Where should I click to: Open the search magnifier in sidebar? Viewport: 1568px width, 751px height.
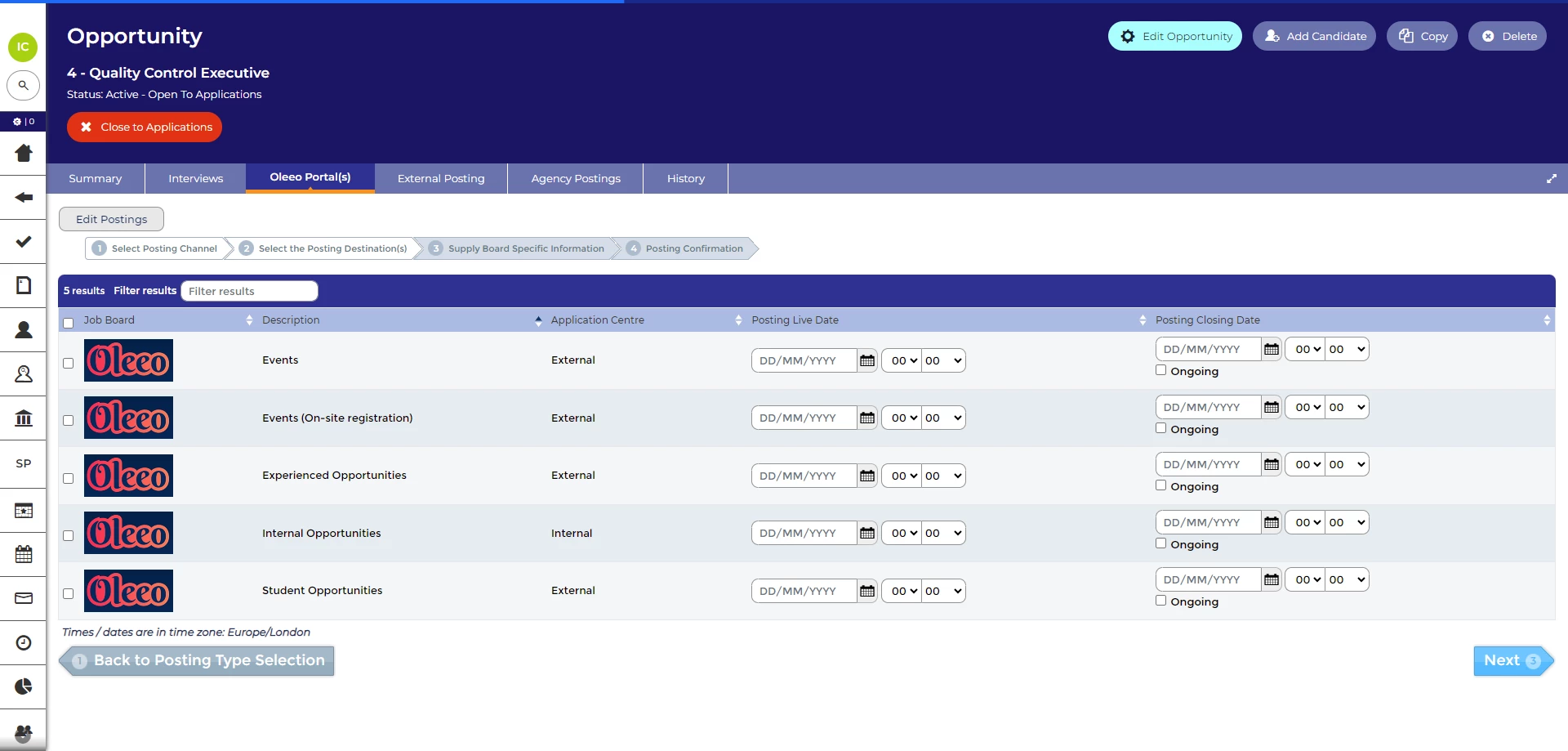[23, 85]
